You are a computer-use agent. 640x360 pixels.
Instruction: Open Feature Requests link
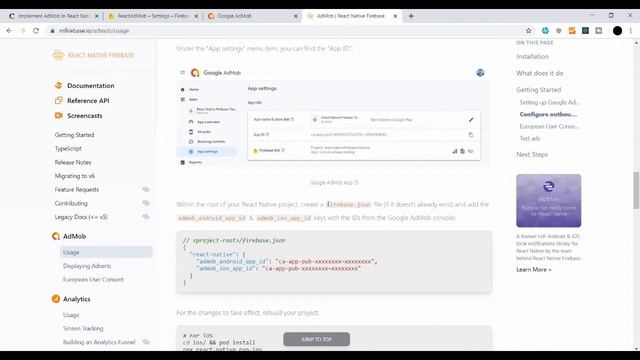[77, 189]
